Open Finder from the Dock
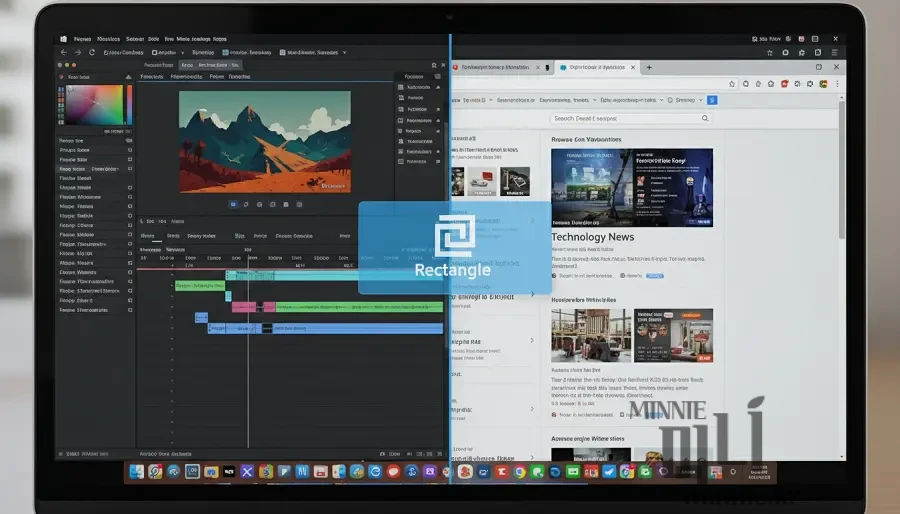Screen dimensions: 900x514 (133, 471)
